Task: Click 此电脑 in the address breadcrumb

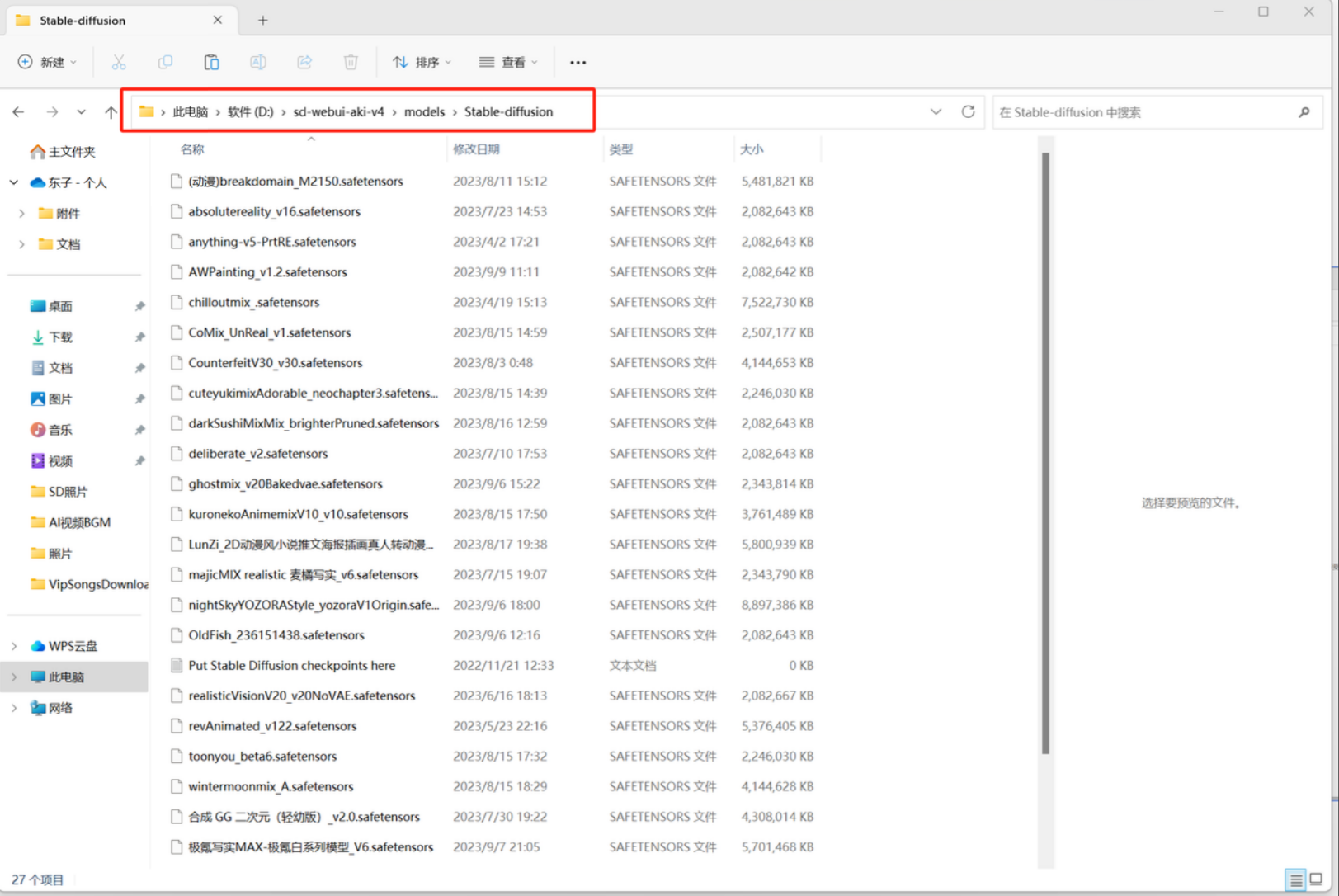Action: (x=190, y=111)
